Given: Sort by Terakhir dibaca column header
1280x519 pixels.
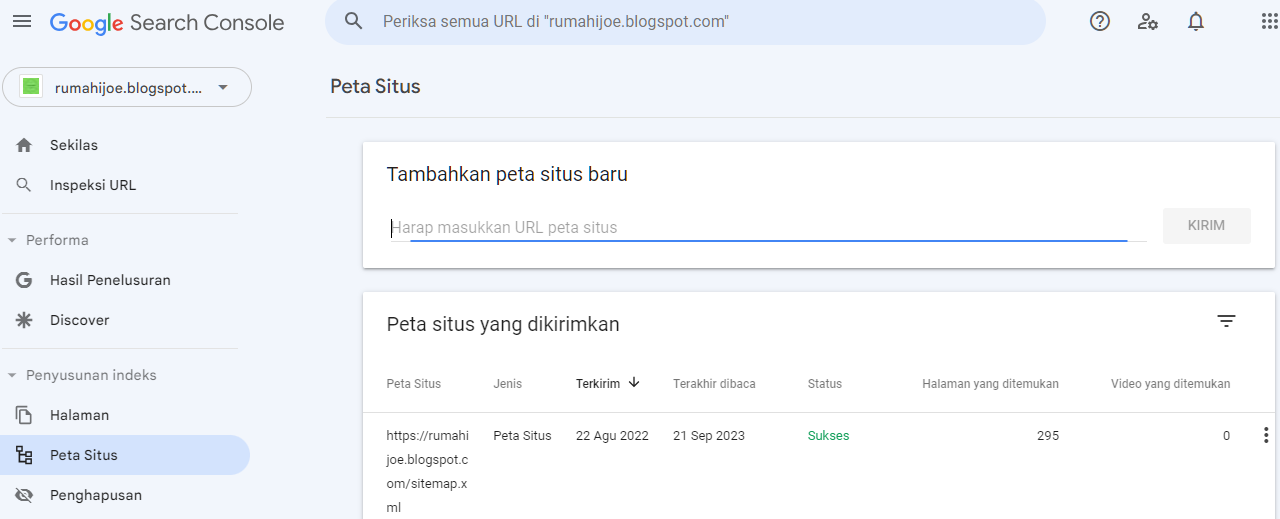Looking at the screenshot, I should pos(714,384).
